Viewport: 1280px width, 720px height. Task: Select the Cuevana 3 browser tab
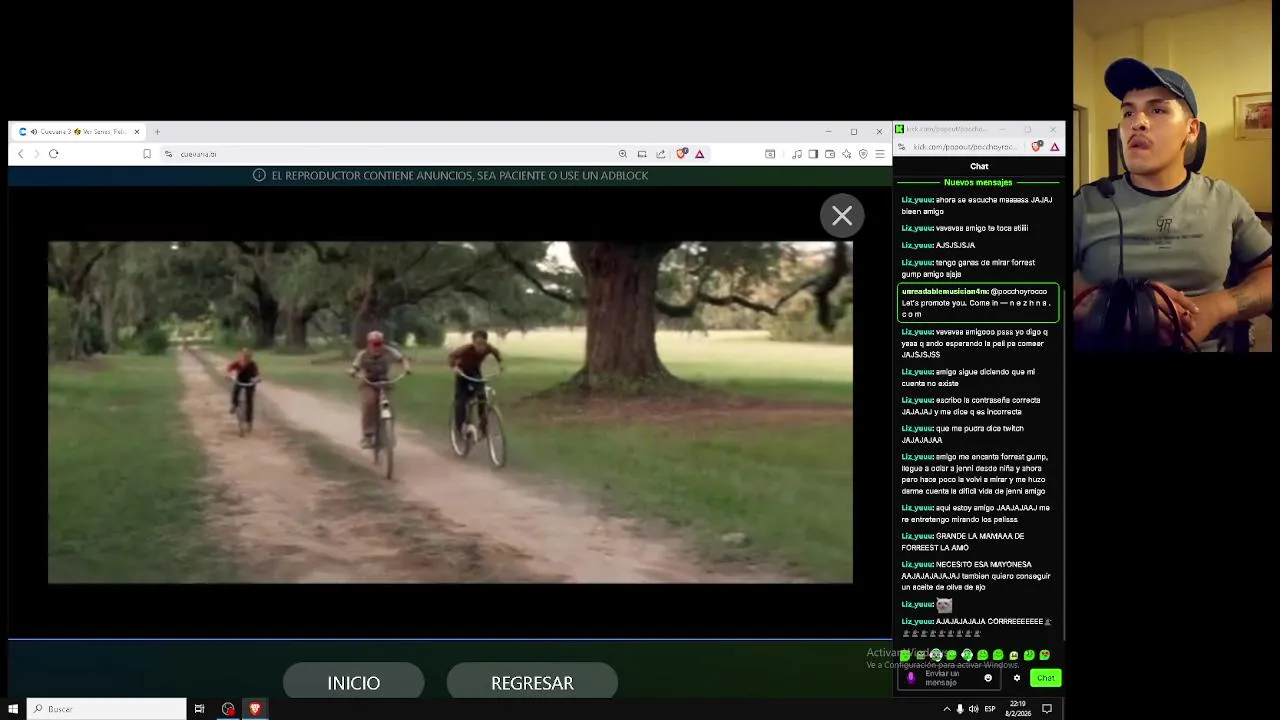click(x=80, y=132)
